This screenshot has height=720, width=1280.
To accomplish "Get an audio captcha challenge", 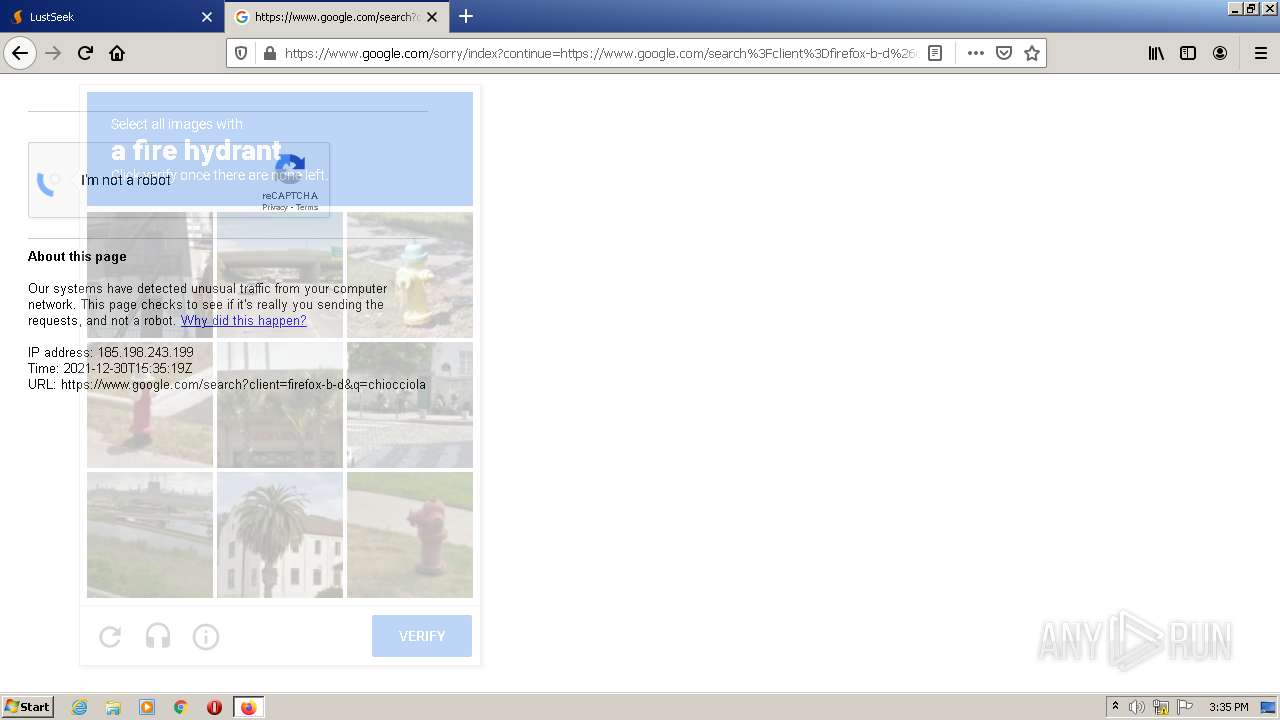I will [x=158, y=636].
